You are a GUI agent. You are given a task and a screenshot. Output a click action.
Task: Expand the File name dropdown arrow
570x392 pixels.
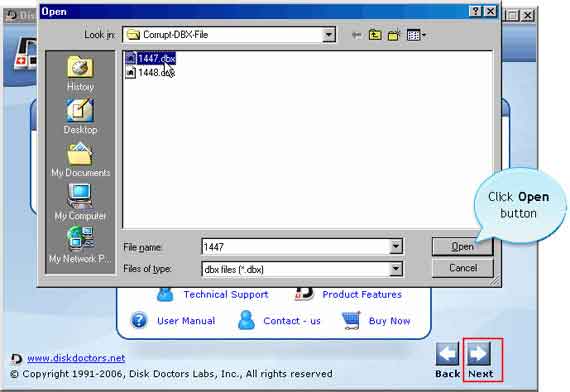point(396,247)
